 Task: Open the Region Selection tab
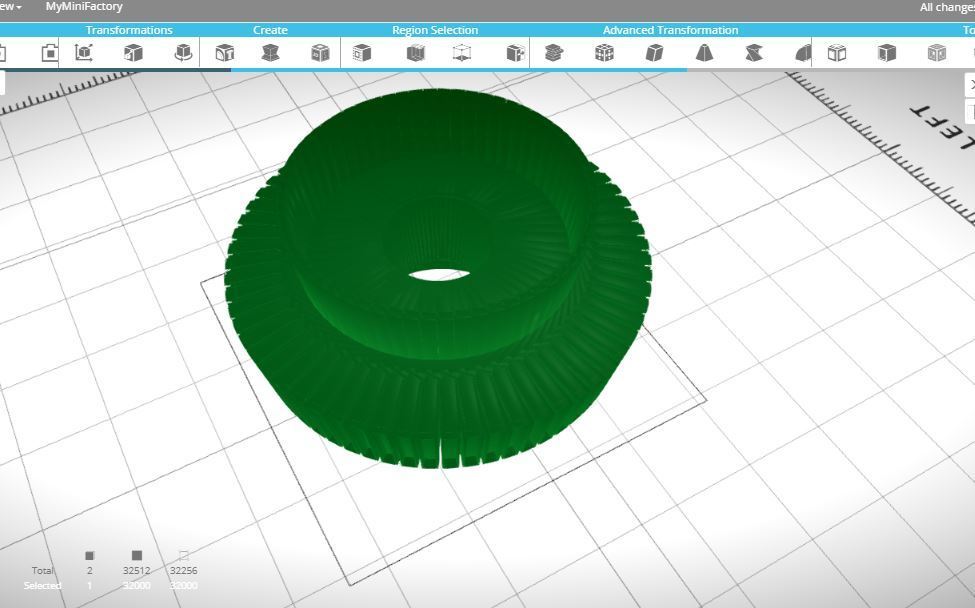pyautogui.click(x=435, y=30)
